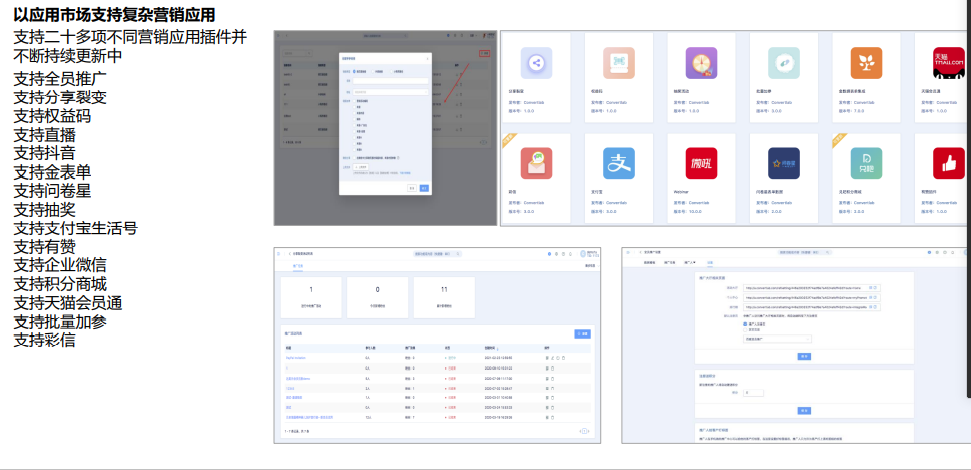
Task: Click the blue create button above promotion table
Action: tap(582, 333)
